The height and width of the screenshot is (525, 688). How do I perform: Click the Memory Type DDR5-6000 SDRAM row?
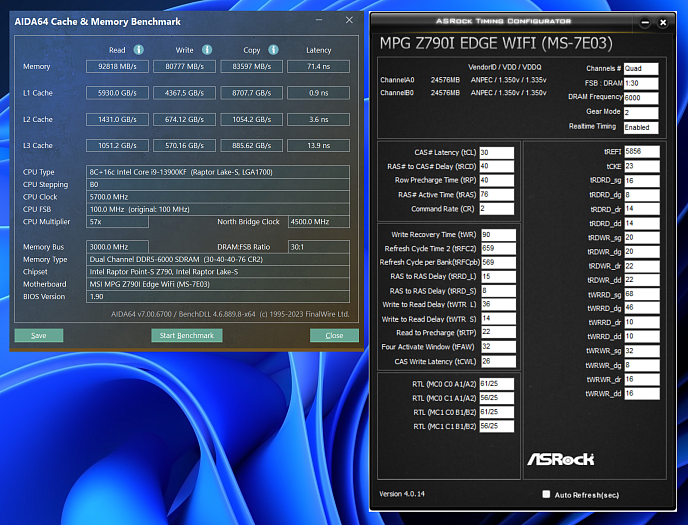218,259
